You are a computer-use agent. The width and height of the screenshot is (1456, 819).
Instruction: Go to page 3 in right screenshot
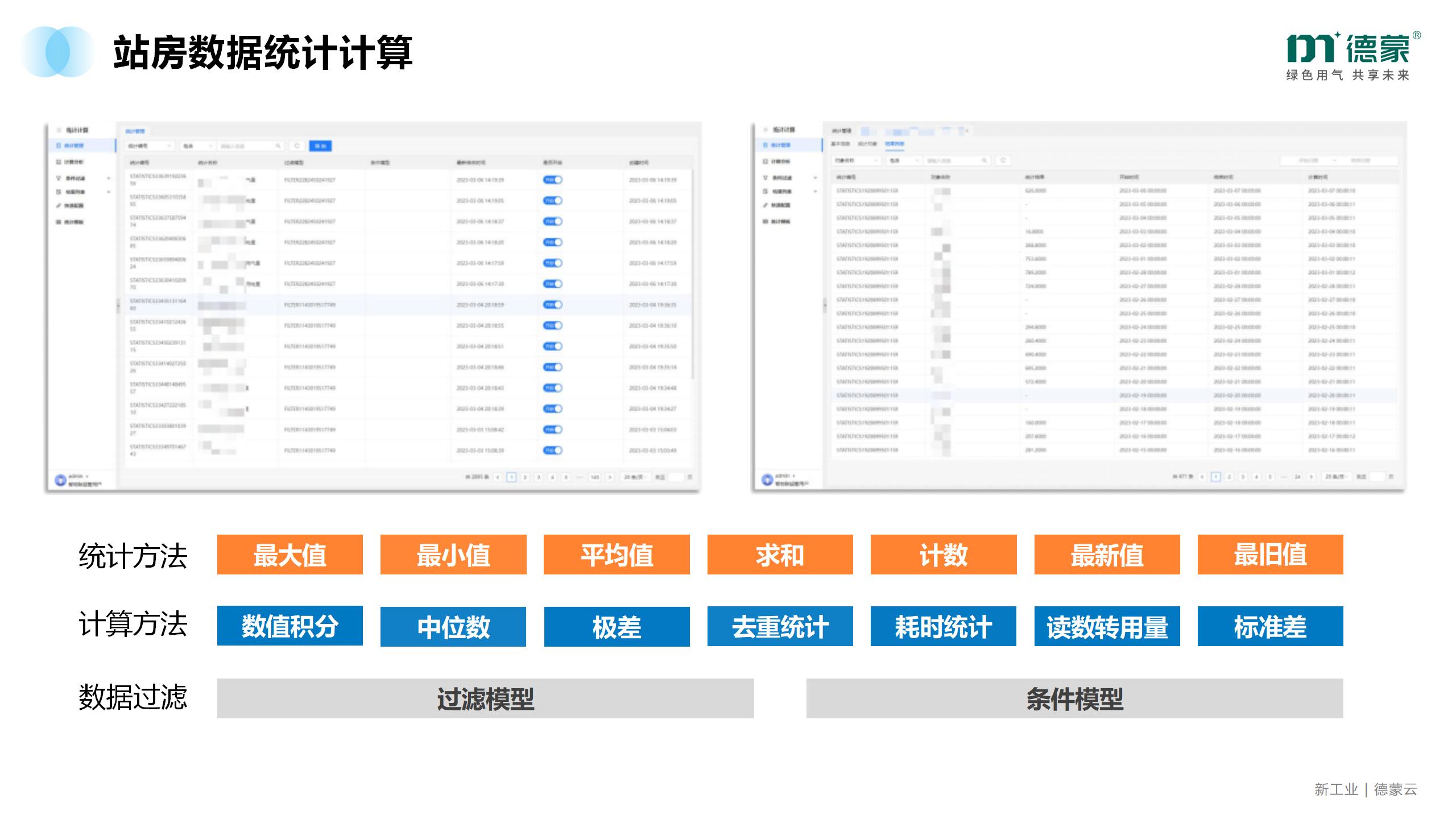tap(1243, 477)
